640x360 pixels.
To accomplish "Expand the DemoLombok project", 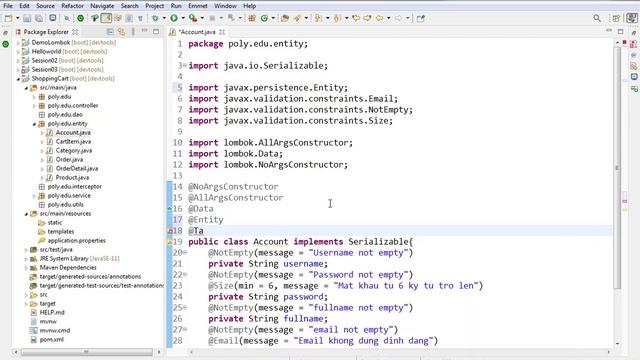I will (x=18, y=42).
